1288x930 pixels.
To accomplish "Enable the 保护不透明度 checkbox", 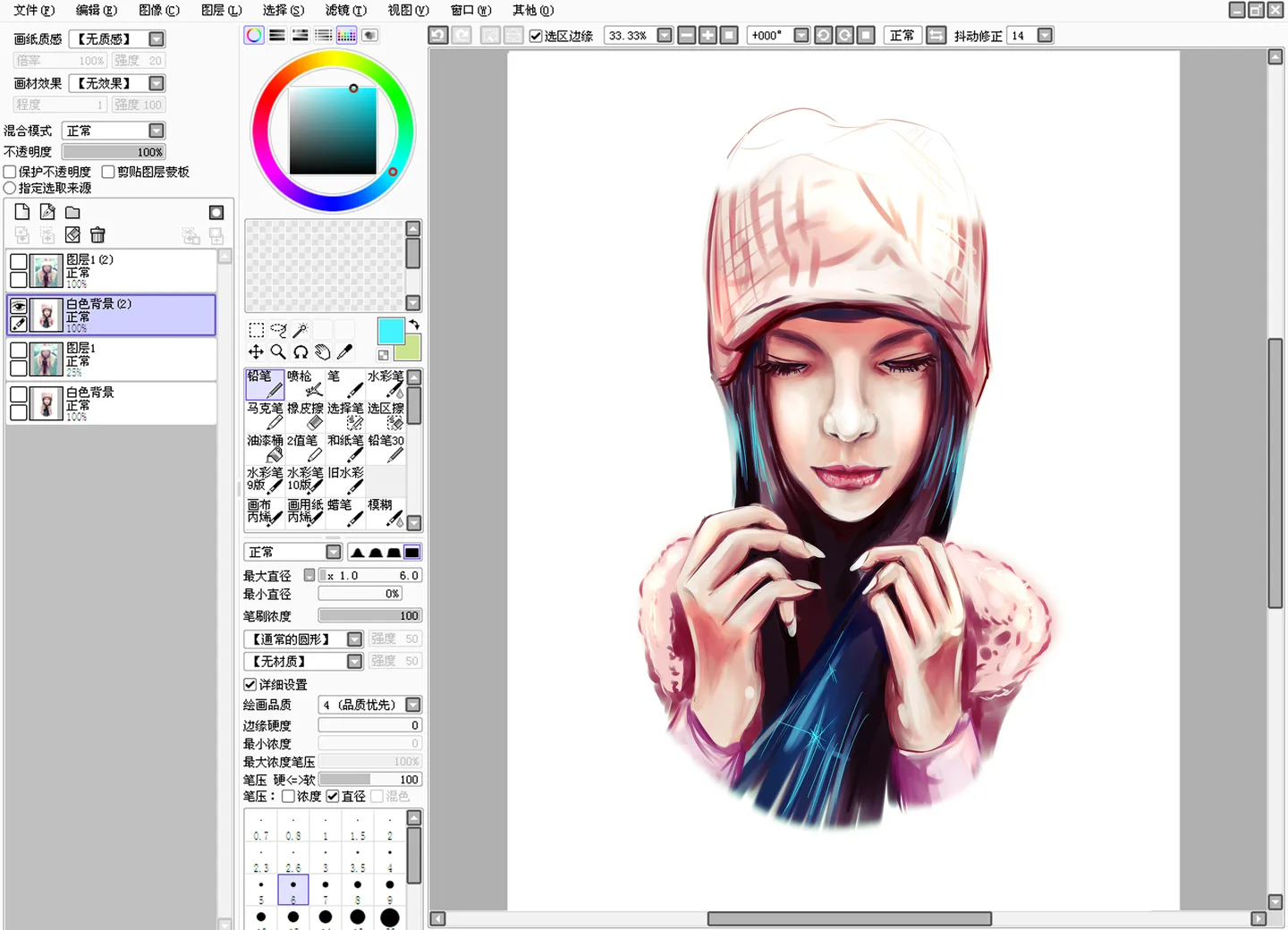I will 11,172.
